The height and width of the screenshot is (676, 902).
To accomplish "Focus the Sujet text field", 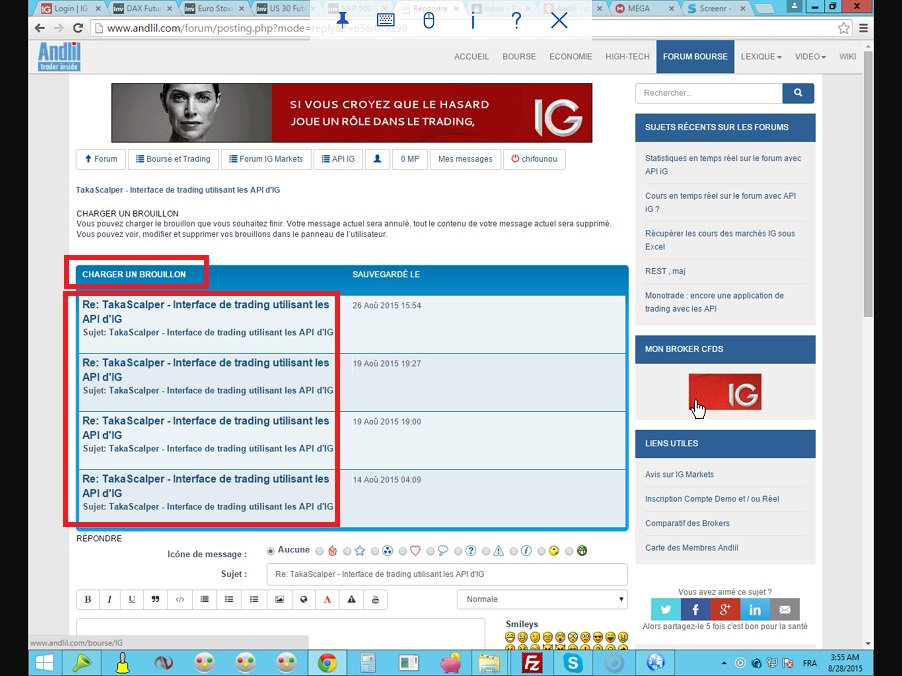I will (x=447, y=574).
